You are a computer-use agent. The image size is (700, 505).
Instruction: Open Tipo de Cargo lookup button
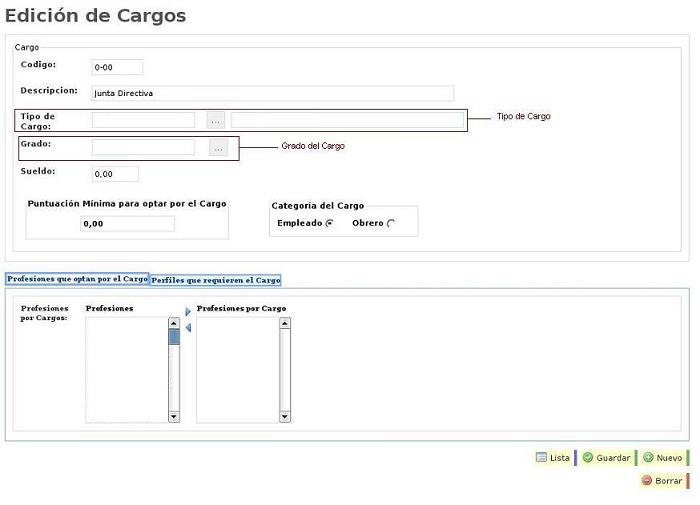216,120
